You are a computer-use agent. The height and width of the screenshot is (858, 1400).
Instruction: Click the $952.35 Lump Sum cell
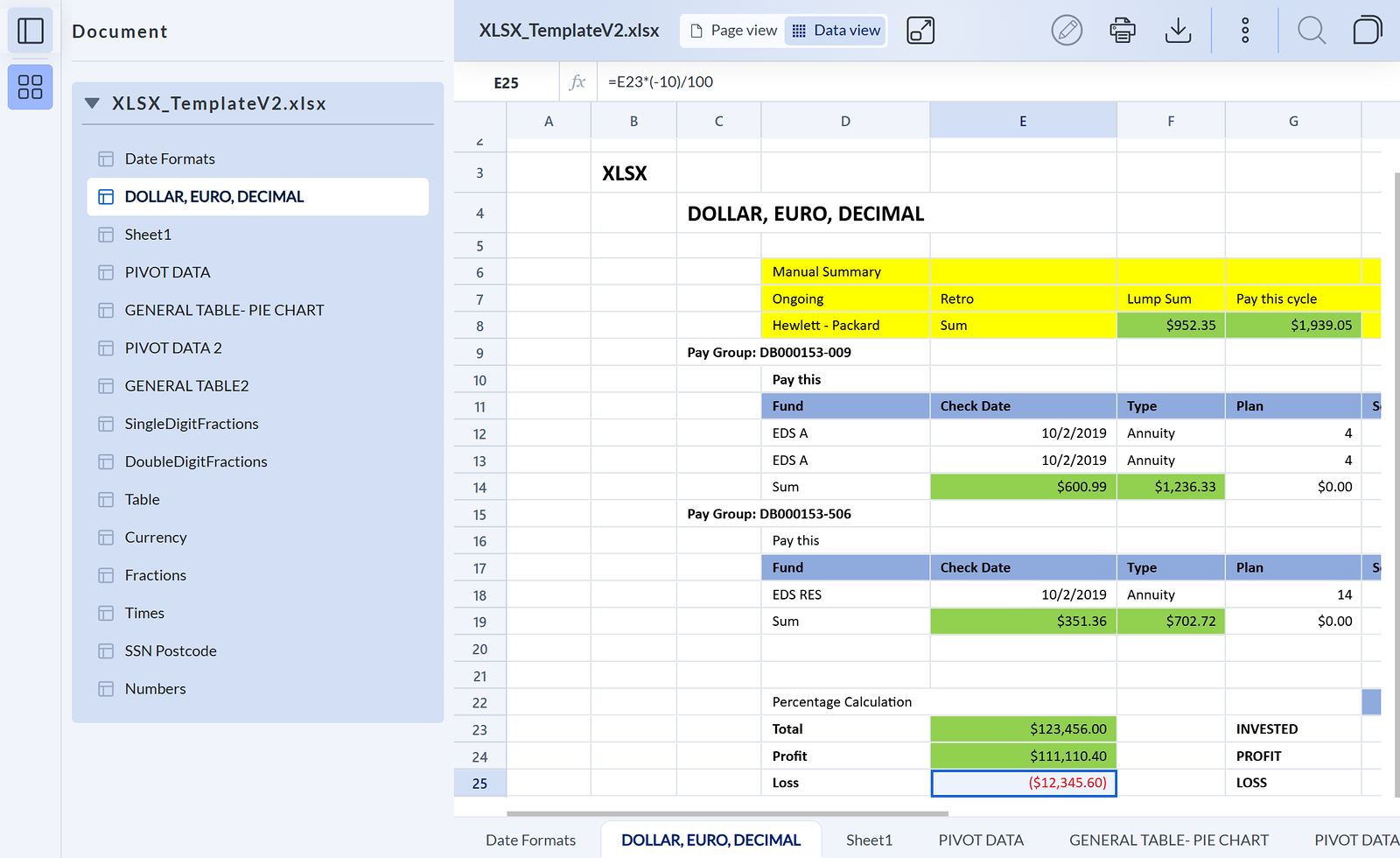pos(1171,326)
